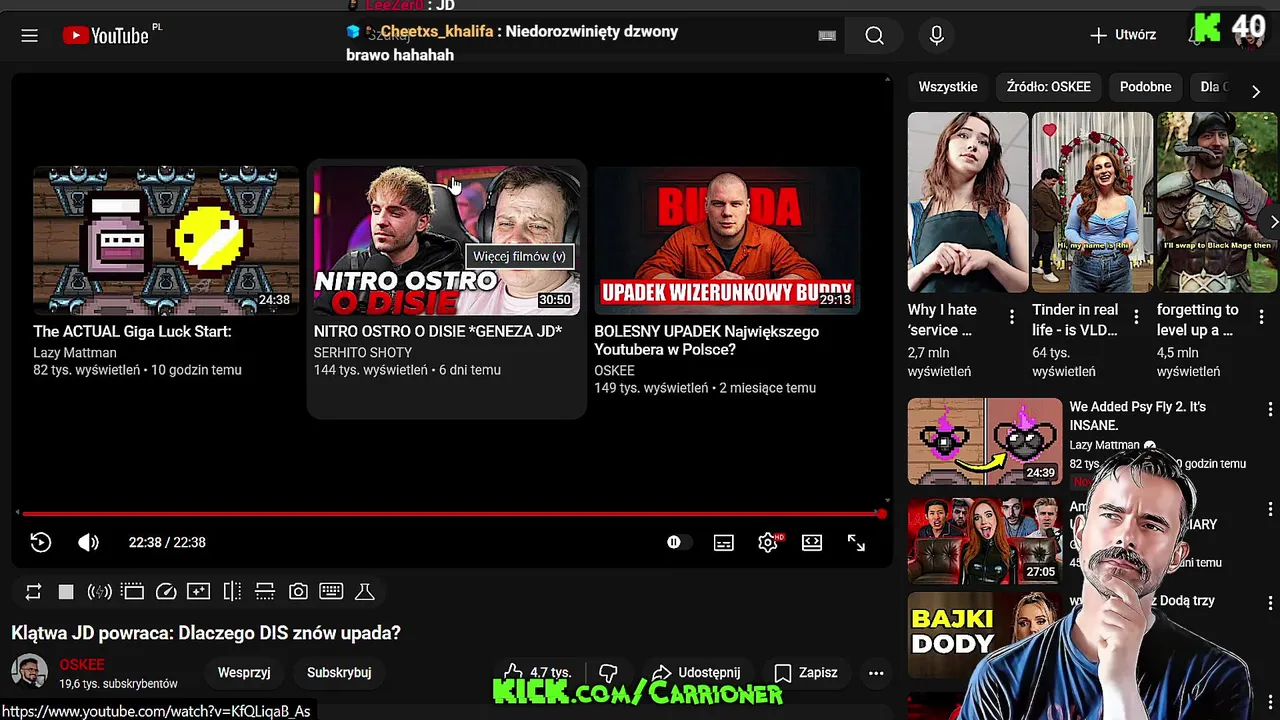Open the on-screen keyboard in search box
This screenshot has width=1280, height=720.
pos(827,36)
